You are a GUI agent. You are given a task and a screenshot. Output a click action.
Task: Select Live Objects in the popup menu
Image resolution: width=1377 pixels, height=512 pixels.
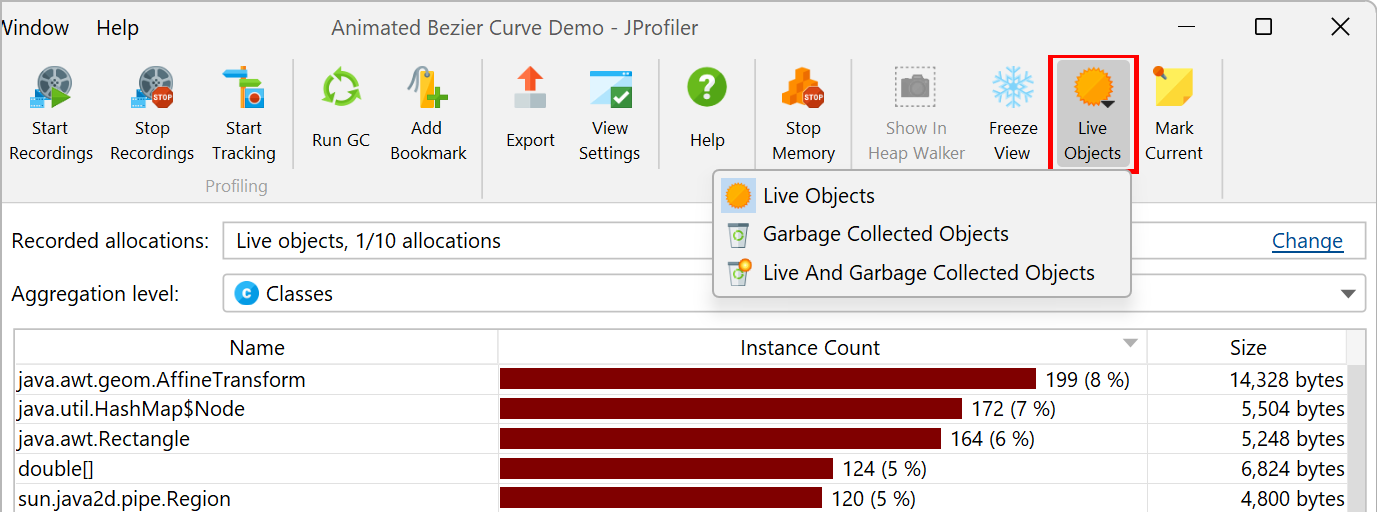tap(921, 196)
